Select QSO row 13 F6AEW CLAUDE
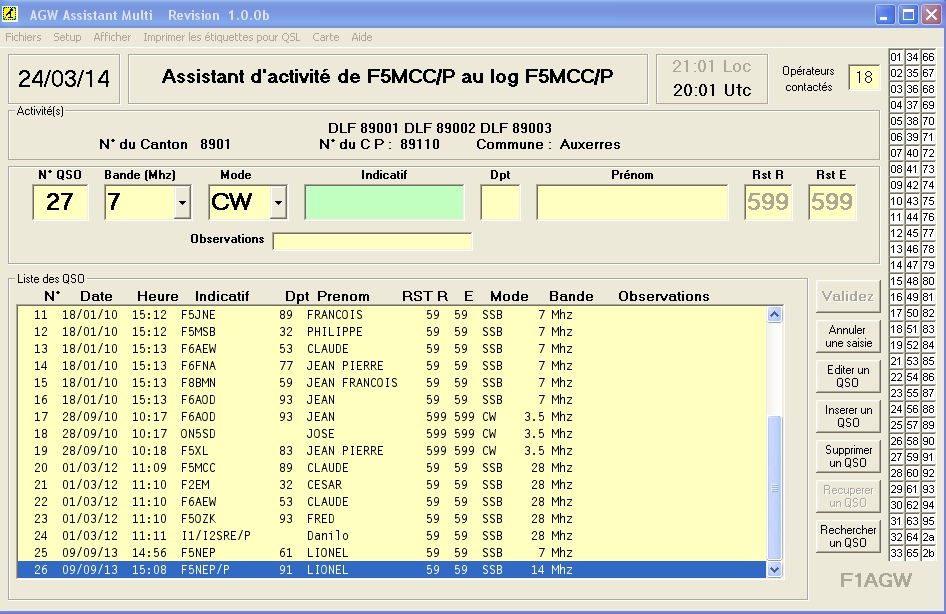Image resolution: width=946 pixels, height=614 pixels. 392,349
